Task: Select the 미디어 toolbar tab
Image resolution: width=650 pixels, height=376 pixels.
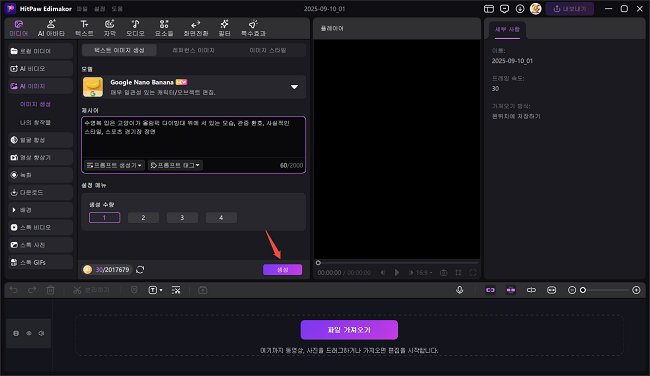Action: pos(19,28)
